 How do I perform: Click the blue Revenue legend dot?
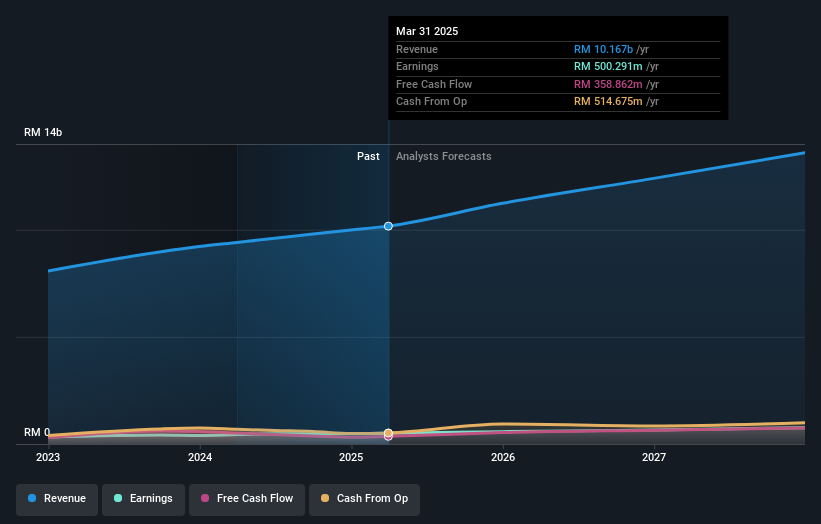[x=32, y=498]
